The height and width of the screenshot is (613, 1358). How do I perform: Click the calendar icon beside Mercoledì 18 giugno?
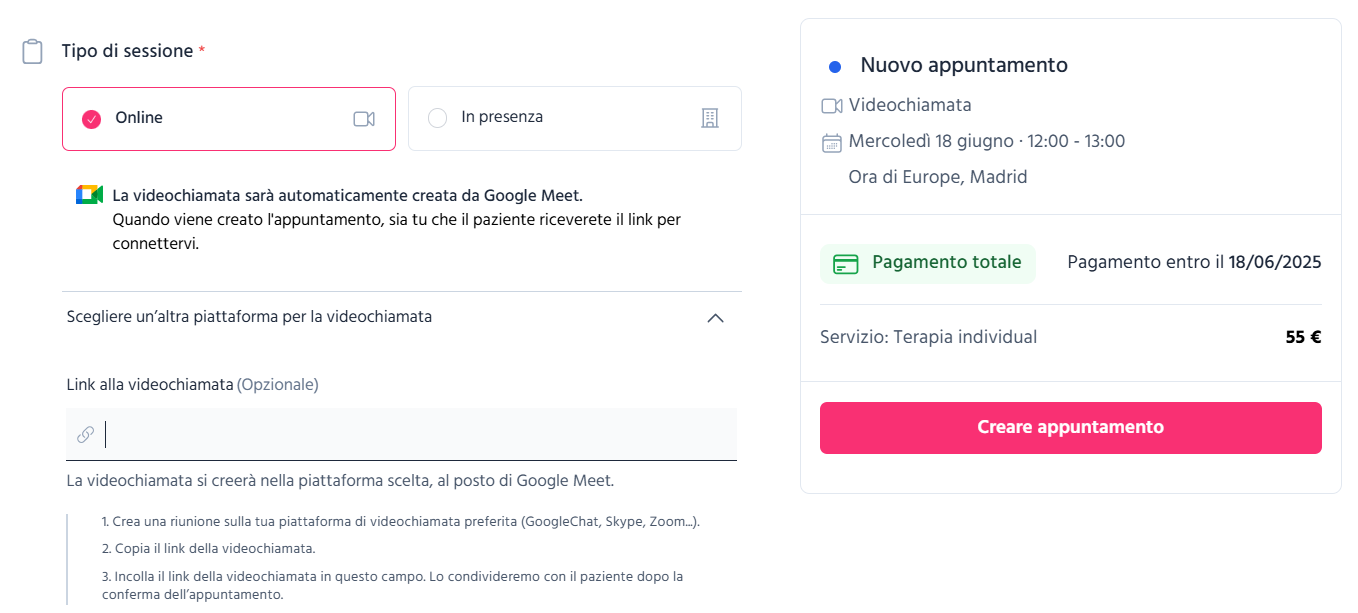(832, 142)
